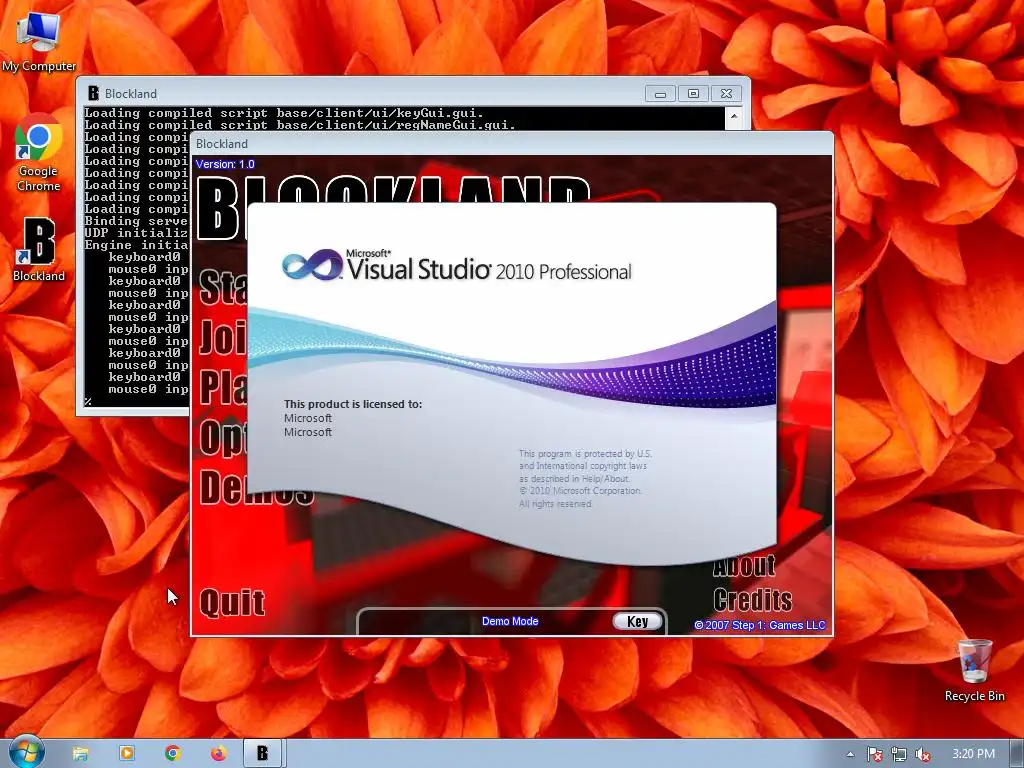This screenshot has width=1024, height=768.
Task: Click the Demo Mode label
Action: (510, 621)
